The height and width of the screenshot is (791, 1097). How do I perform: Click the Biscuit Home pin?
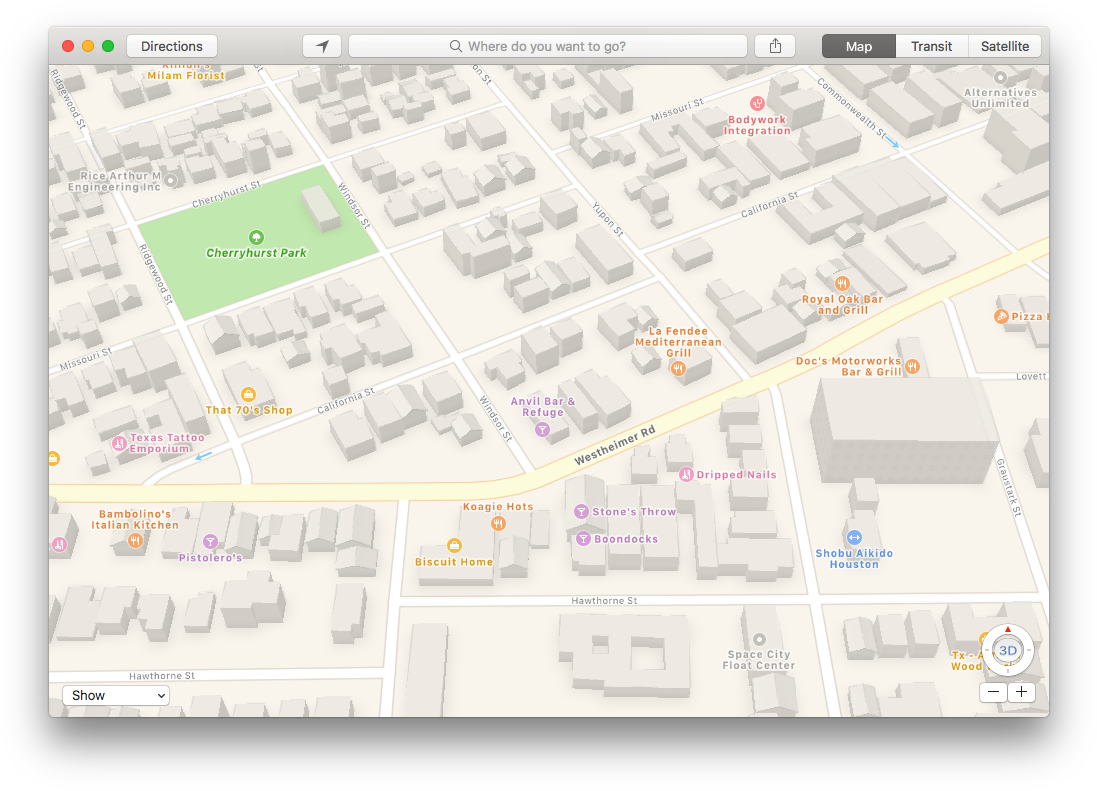click(454, 546)
